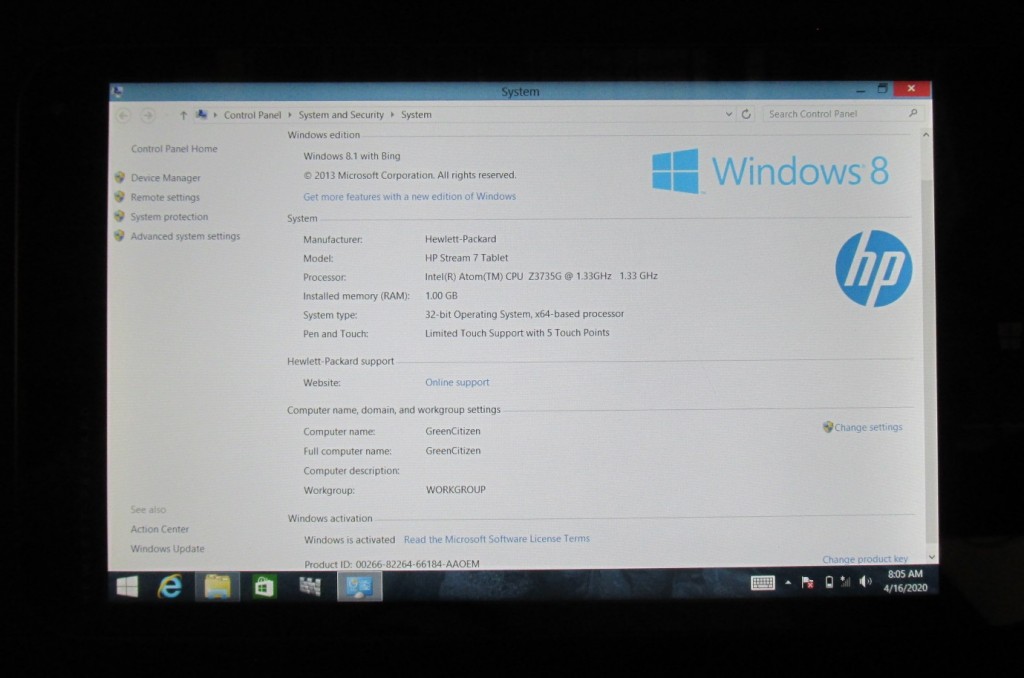Click the Online support link

457,382
